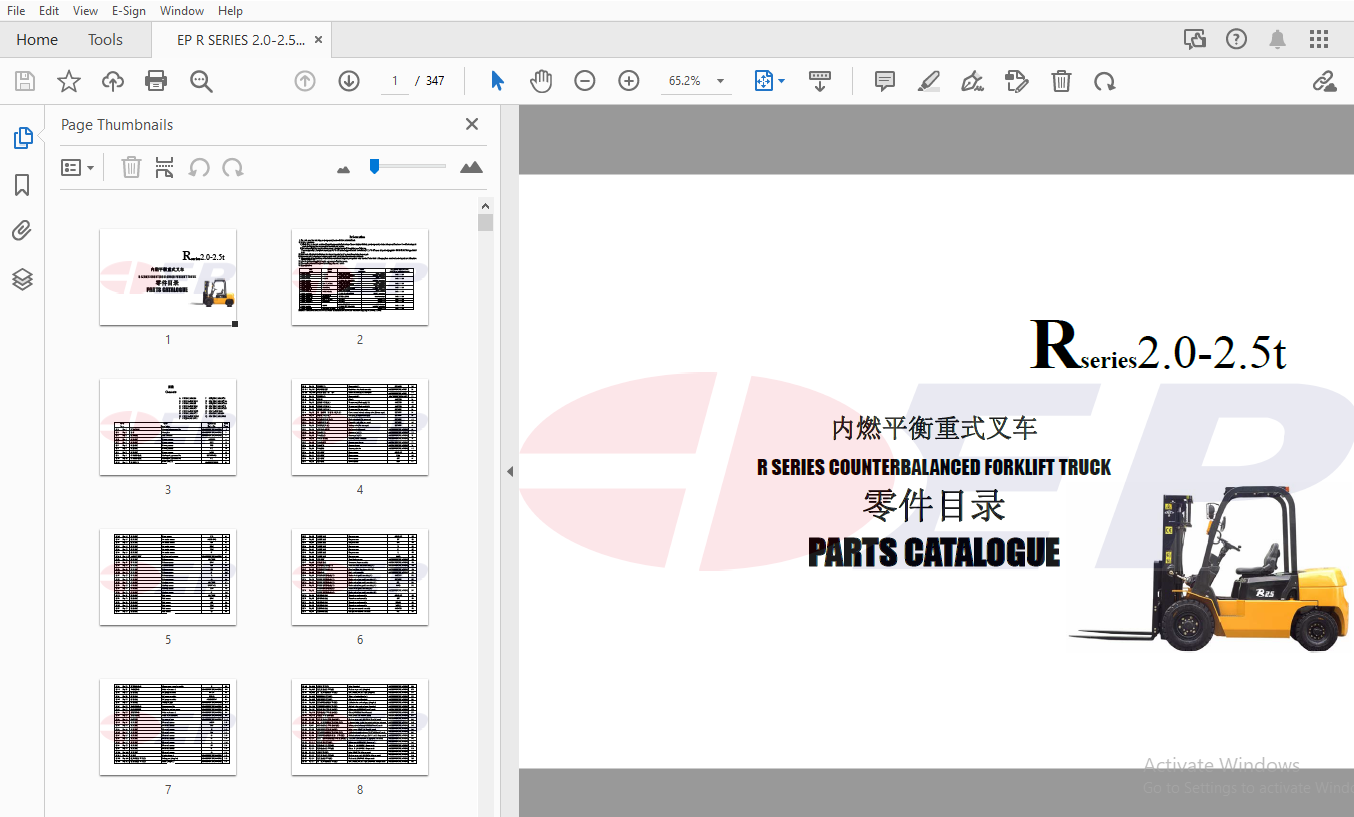Viewport: 1354px width, 817px height.
Task: Upload file to cloud icon
Action: click(x=113, y=81)
